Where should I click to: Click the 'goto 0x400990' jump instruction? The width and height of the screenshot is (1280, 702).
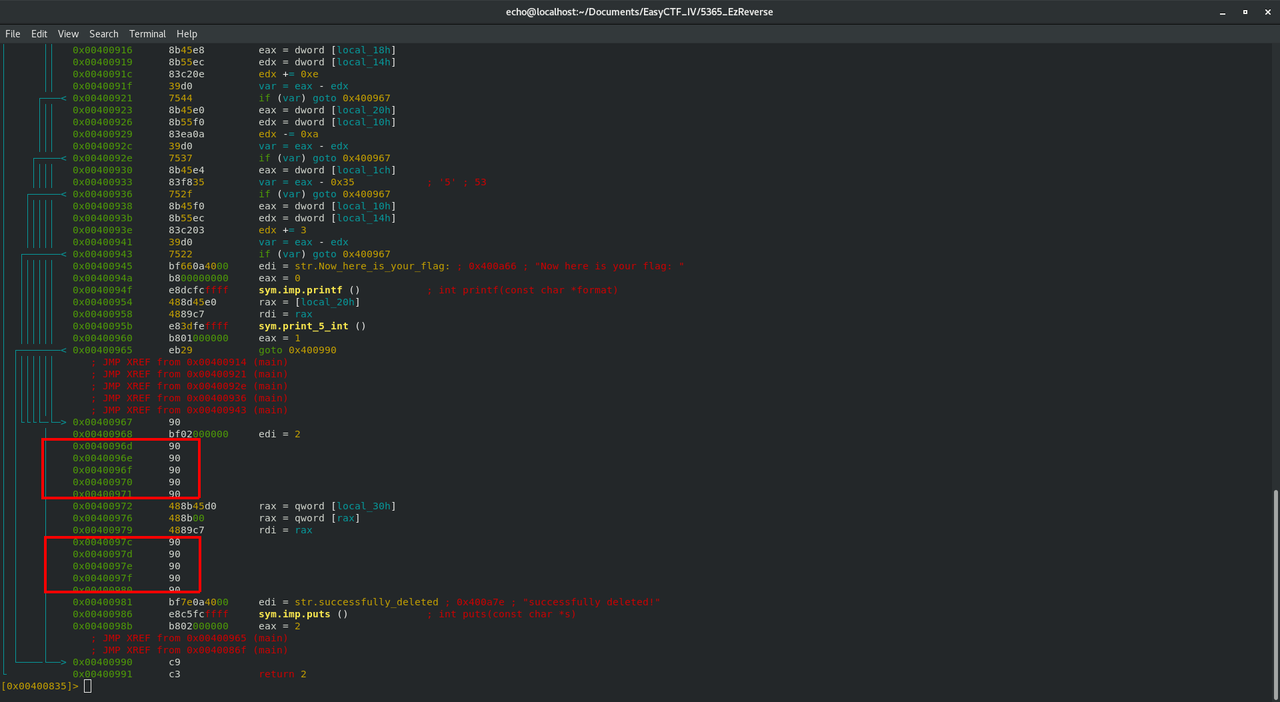(x=297, y=350)
